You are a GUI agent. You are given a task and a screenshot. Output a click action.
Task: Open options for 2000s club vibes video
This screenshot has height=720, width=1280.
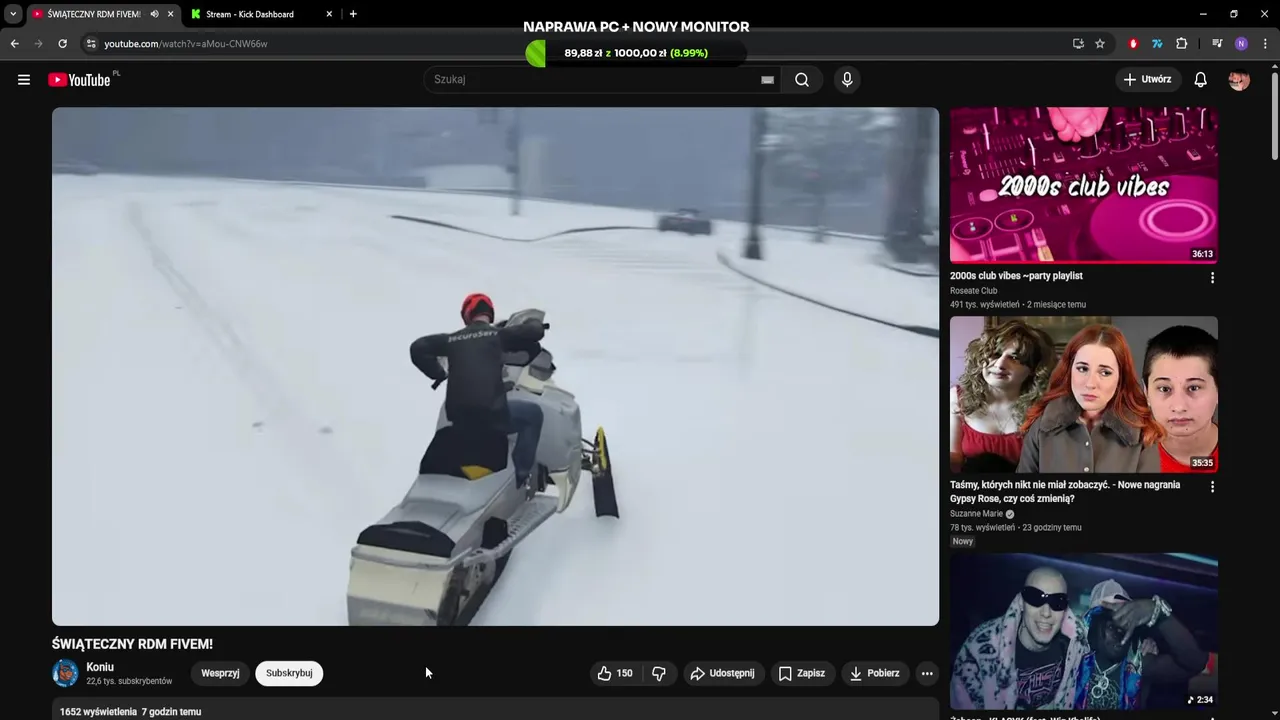click(x=1212, y=278)
